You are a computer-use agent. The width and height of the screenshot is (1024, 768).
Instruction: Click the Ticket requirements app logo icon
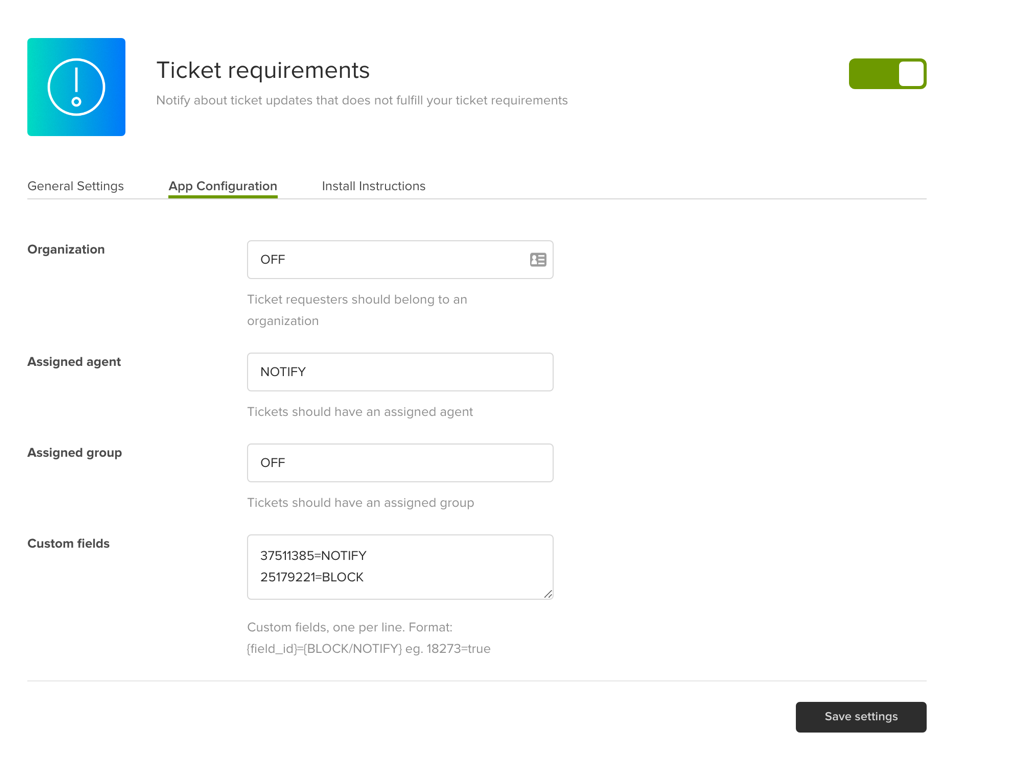(76, 87)
